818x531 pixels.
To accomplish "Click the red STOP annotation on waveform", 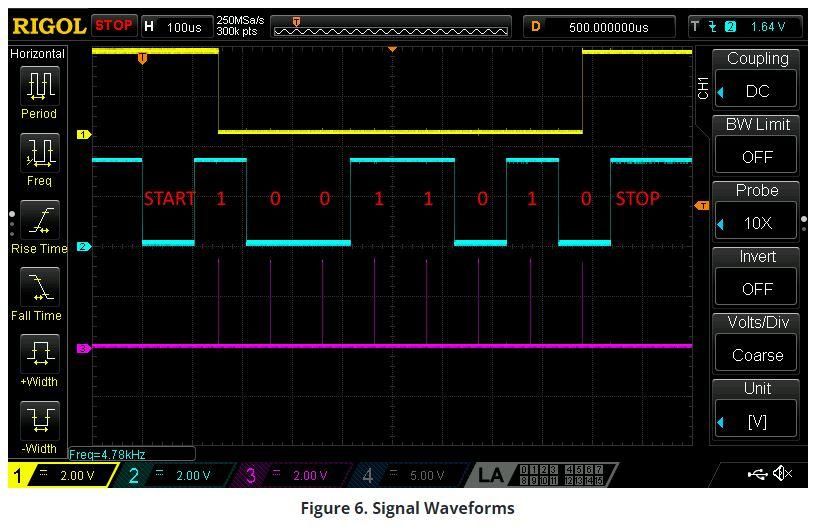I will click(637, 199).
